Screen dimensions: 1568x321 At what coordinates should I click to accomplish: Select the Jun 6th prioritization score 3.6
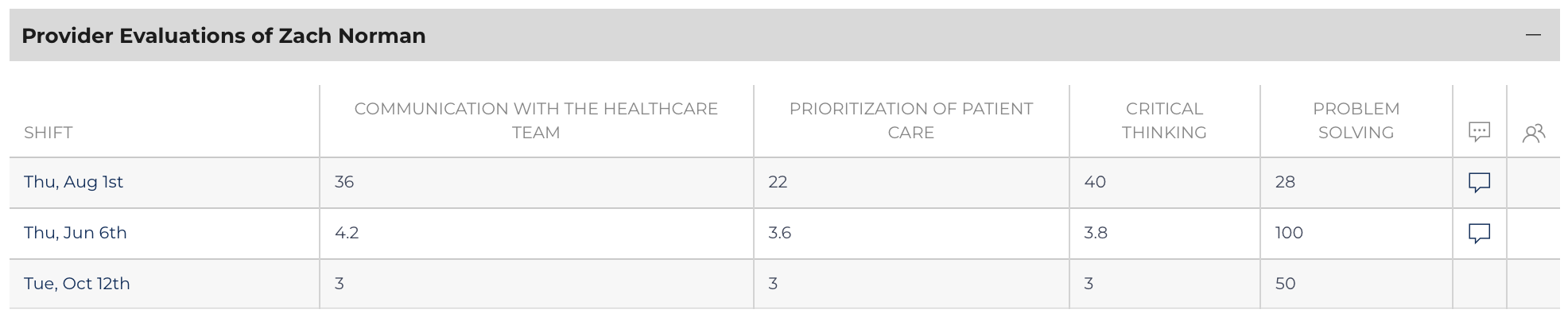tap(779, 233)
